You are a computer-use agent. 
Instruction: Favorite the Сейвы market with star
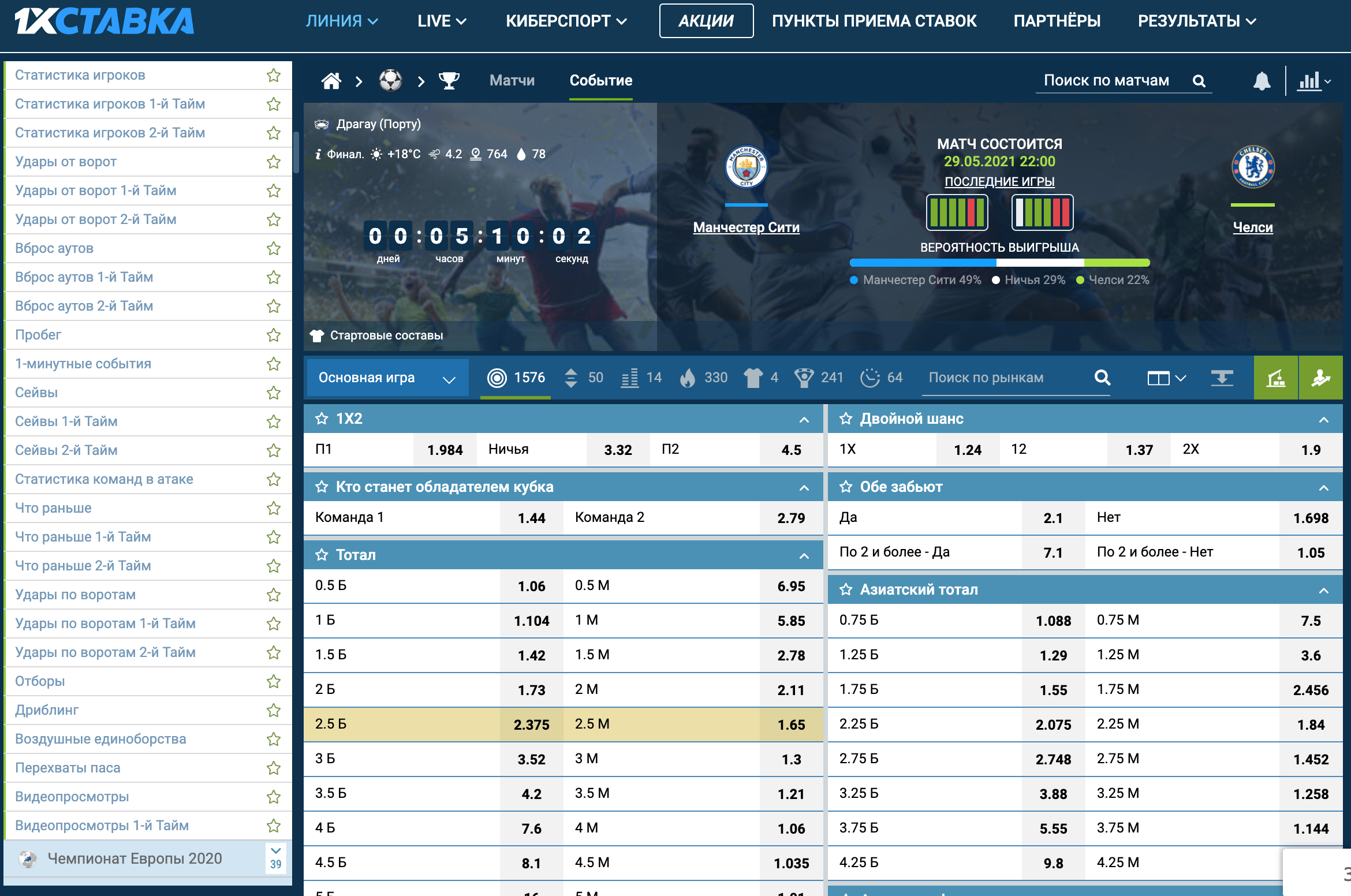click(274, 393)
